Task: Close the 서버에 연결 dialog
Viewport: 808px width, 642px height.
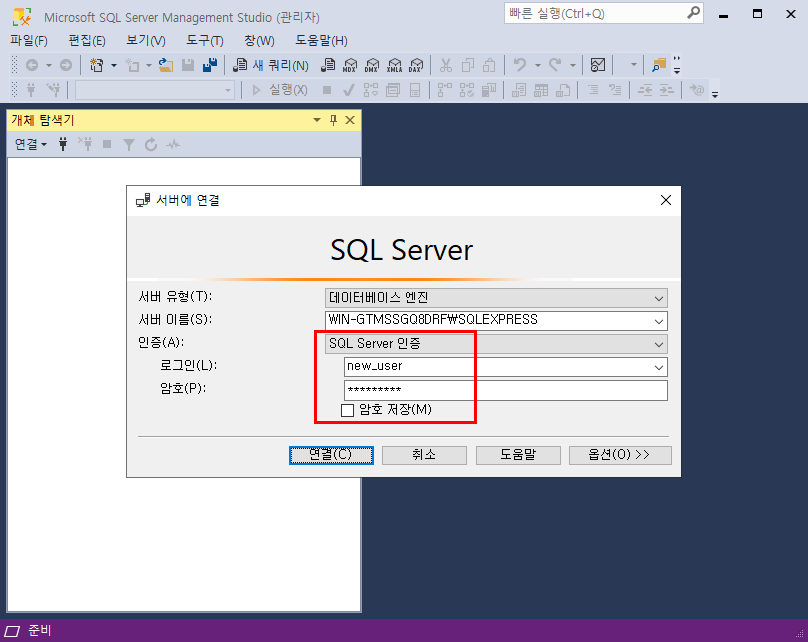Action: tap(666, 200)
